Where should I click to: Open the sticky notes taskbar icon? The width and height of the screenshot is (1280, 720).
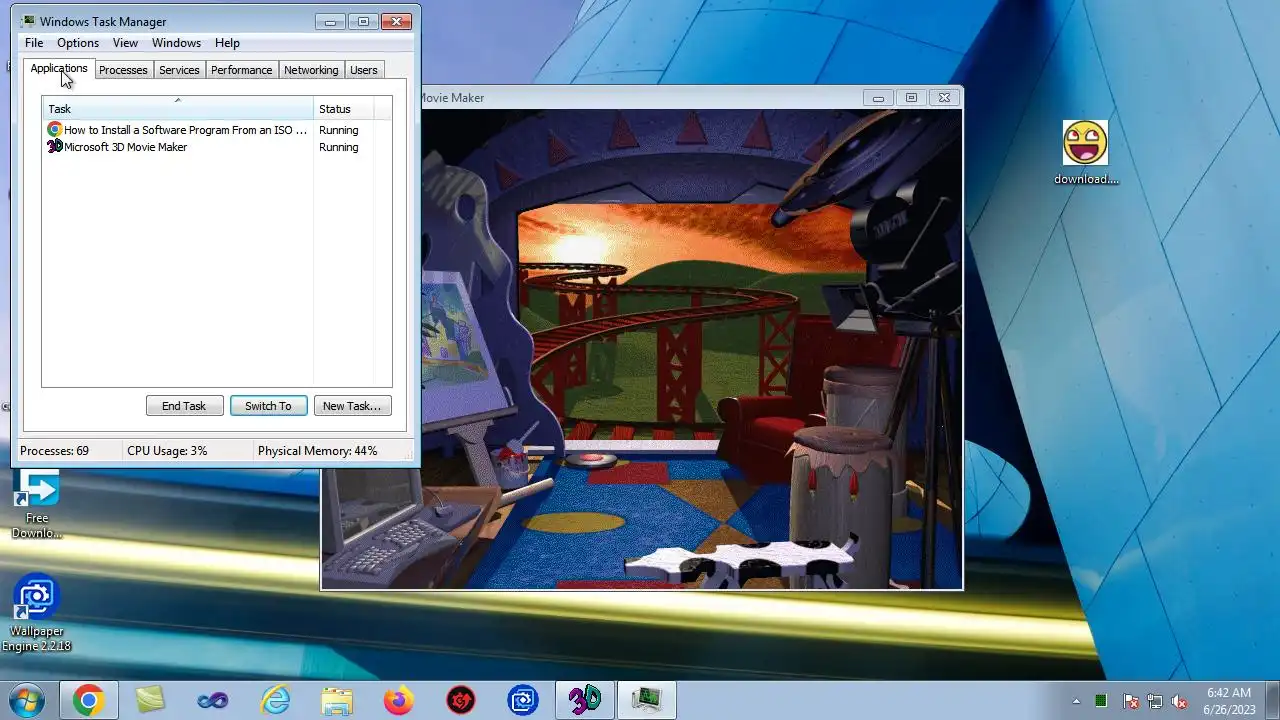coord(150,700)
